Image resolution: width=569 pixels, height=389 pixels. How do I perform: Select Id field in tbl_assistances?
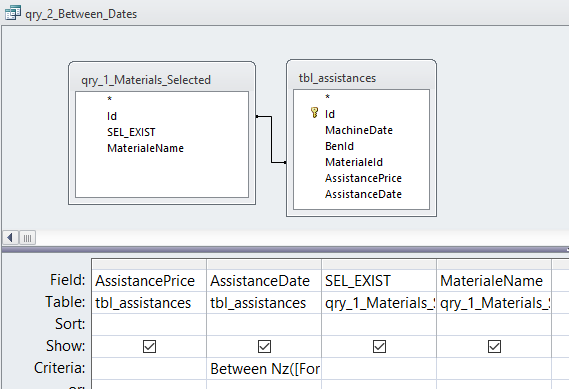pyautogui.click(x=329, y=114)
